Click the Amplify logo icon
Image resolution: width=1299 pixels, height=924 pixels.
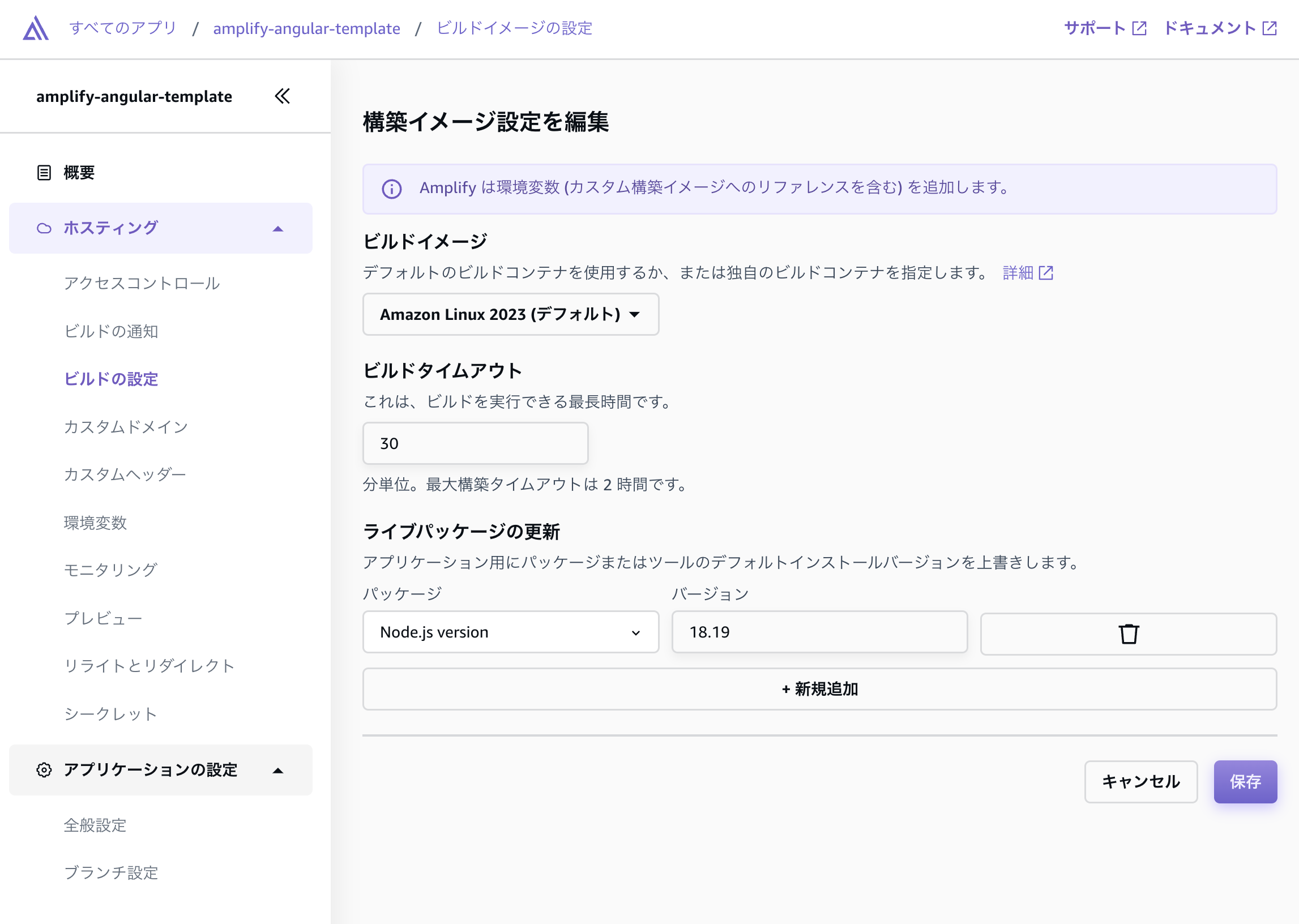36,28
